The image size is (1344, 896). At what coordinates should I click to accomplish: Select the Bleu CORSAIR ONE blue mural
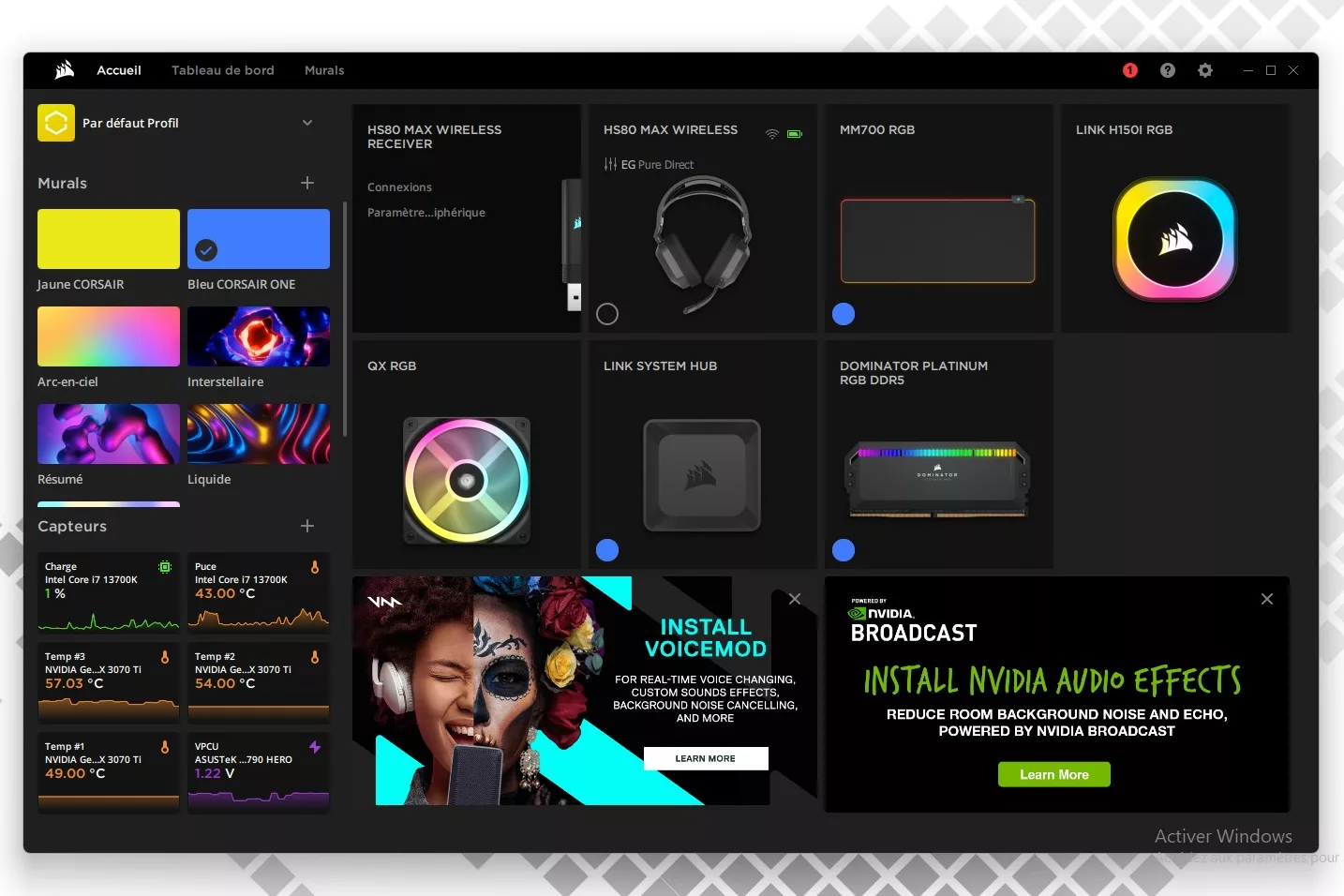(x=259, y=239)
